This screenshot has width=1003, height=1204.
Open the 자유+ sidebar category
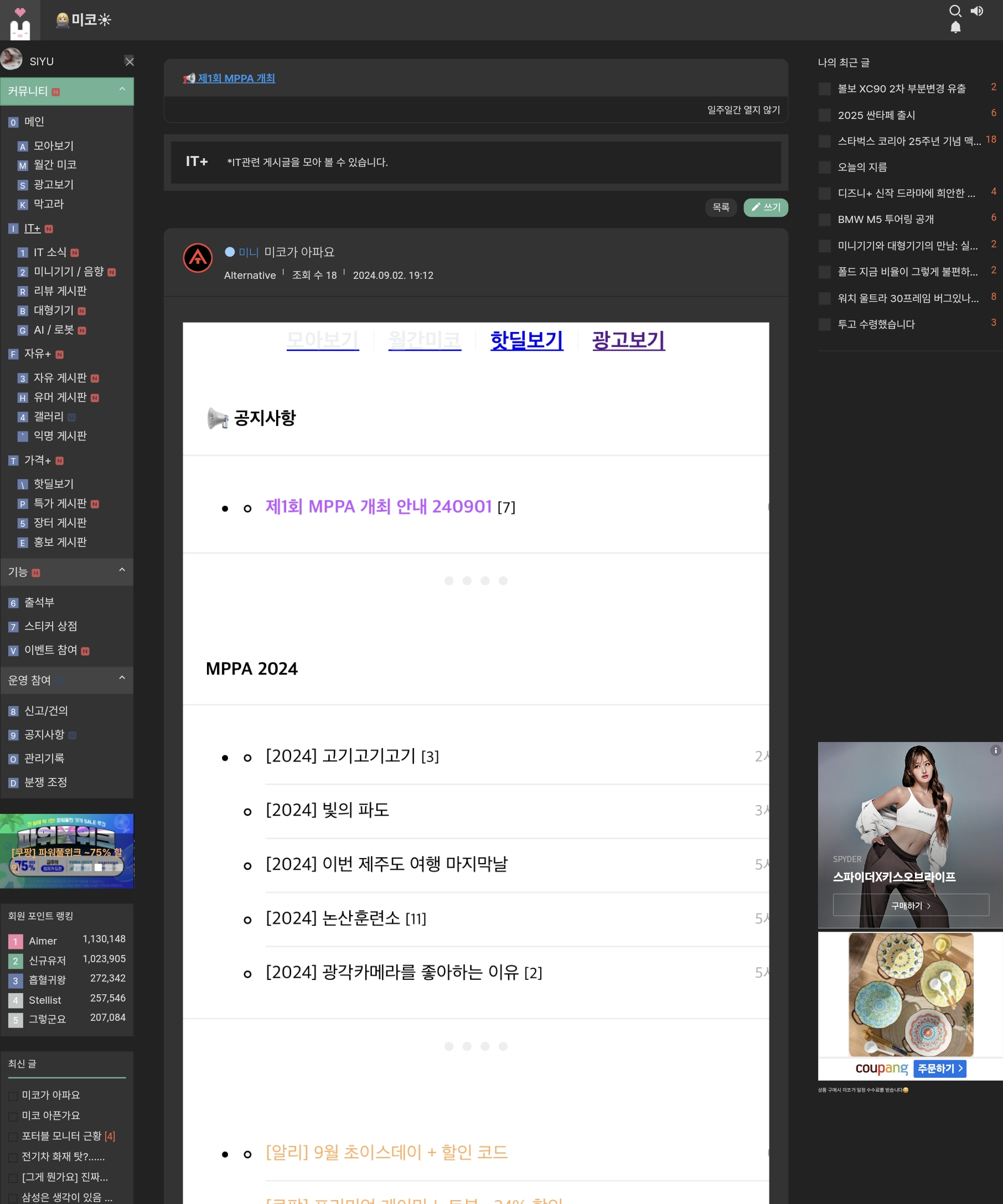click(37, 354)
